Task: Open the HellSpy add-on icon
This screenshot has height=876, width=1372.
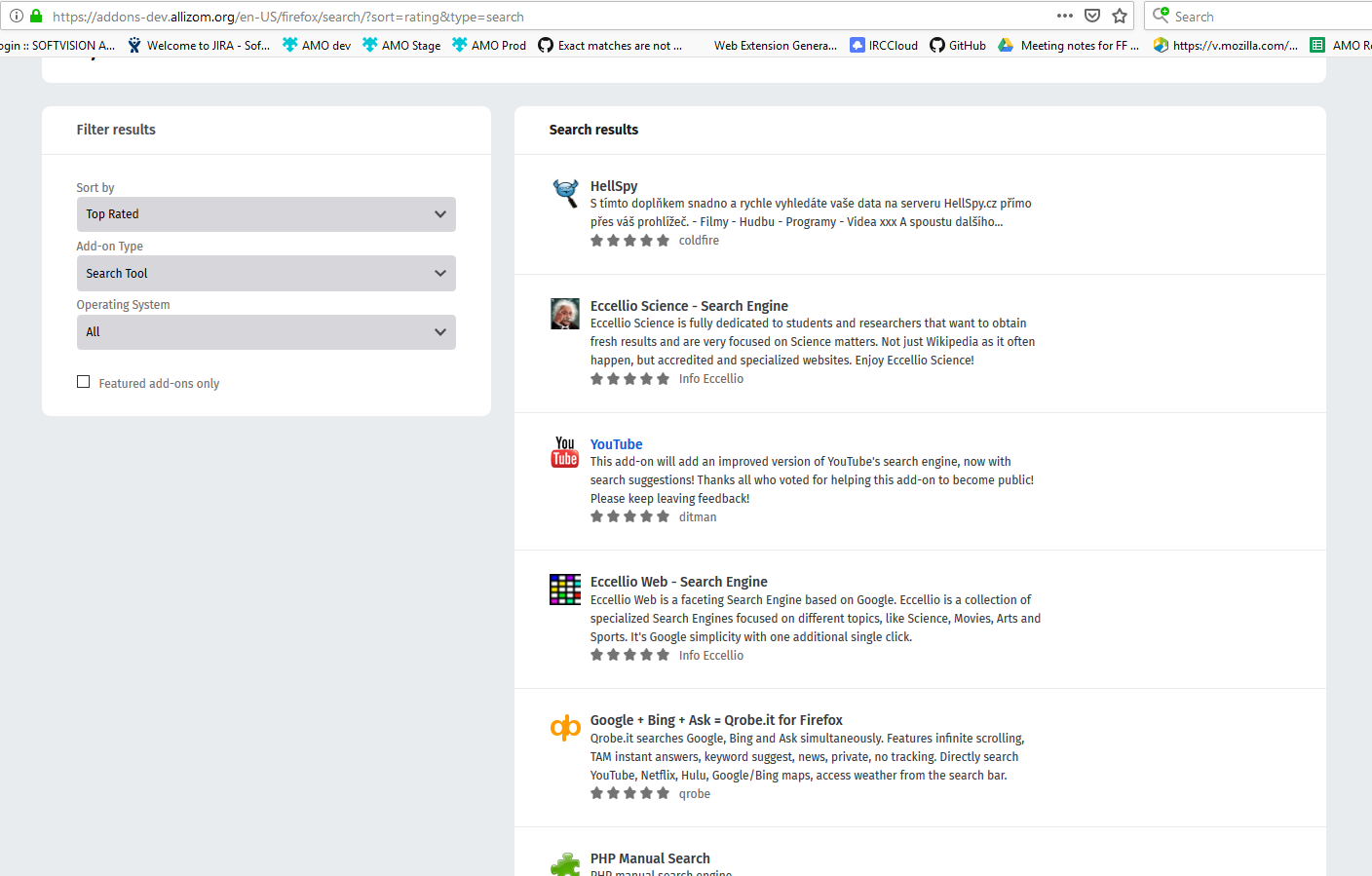Action: pos(565,192)
